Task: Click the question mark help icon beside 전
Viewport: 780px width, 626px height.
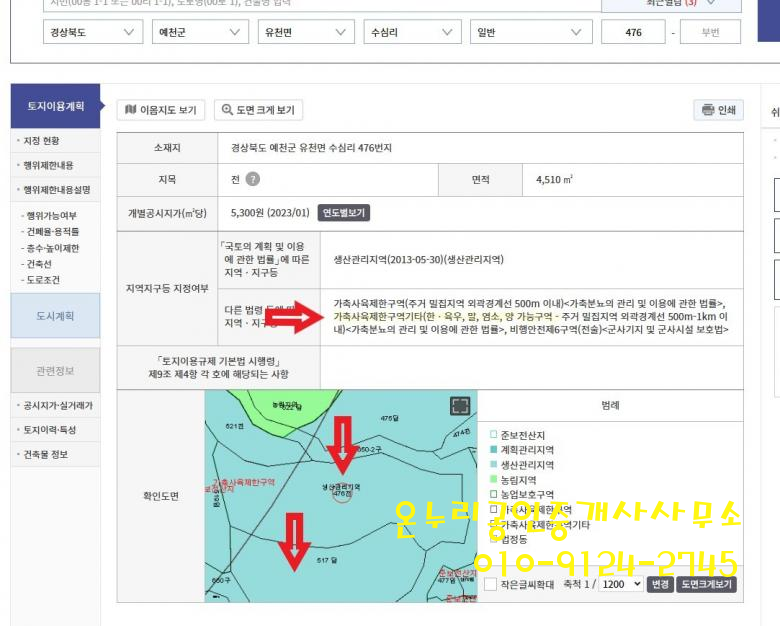Action: (253, 179)
